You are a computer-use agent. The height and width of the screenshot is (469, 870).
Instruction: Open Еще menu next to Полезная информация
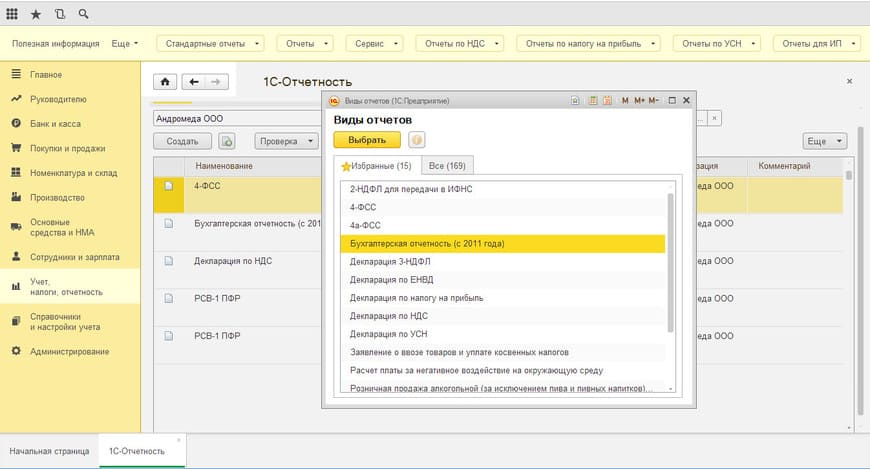(x=125, y=44)
